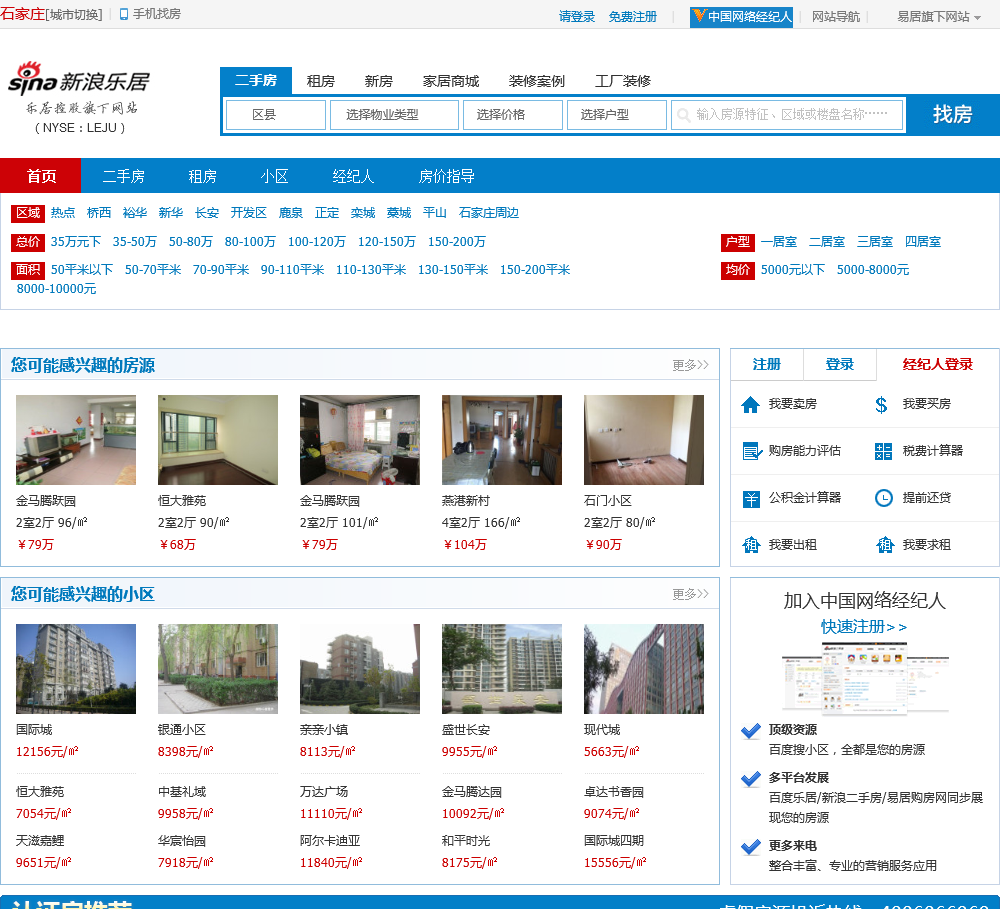Click 更多>> beside 您可能感兴趣的房源
Viewport: 1000px width, 909px height.
[x=690, y=366]
